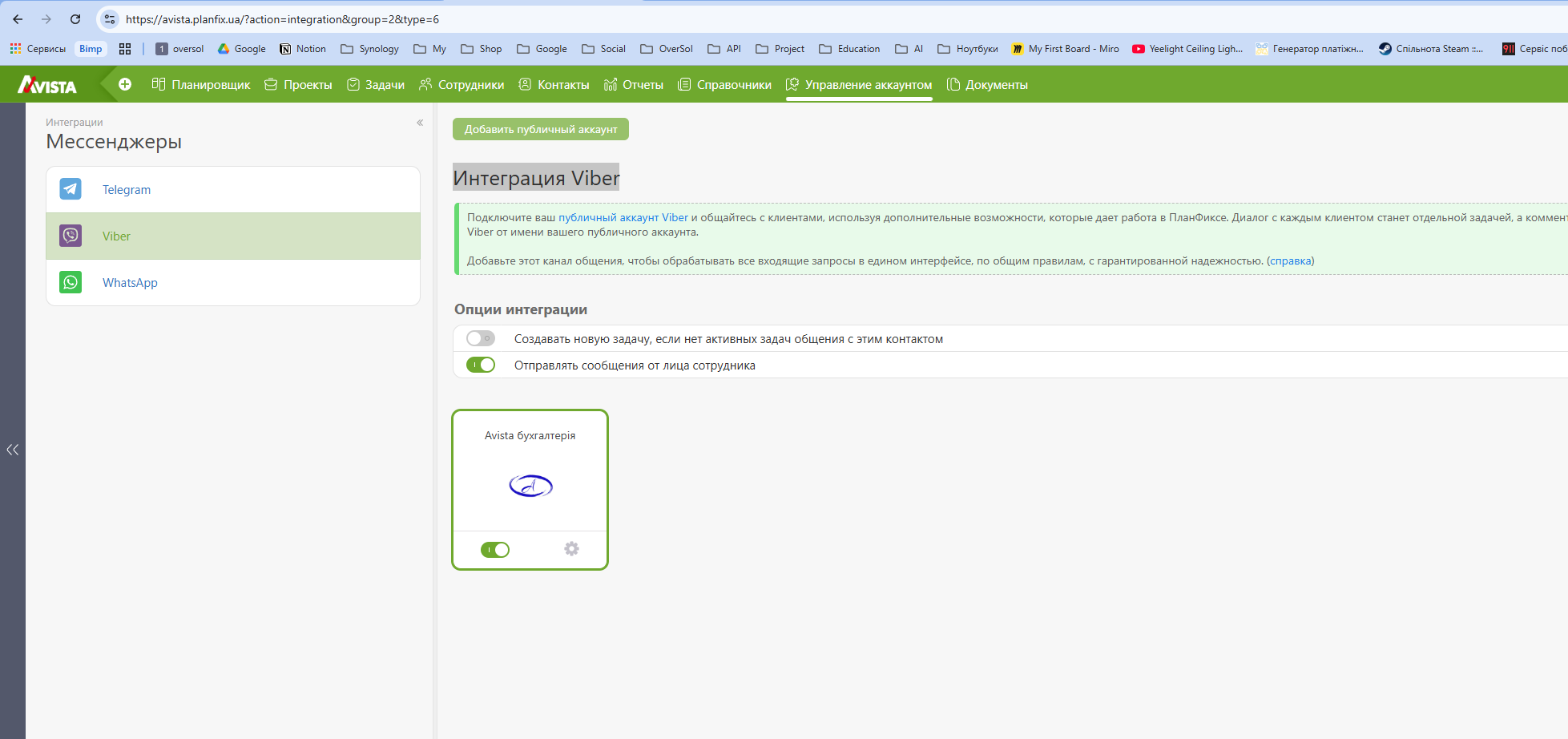Open the OverSol bookmark folder

click(667, 49)
